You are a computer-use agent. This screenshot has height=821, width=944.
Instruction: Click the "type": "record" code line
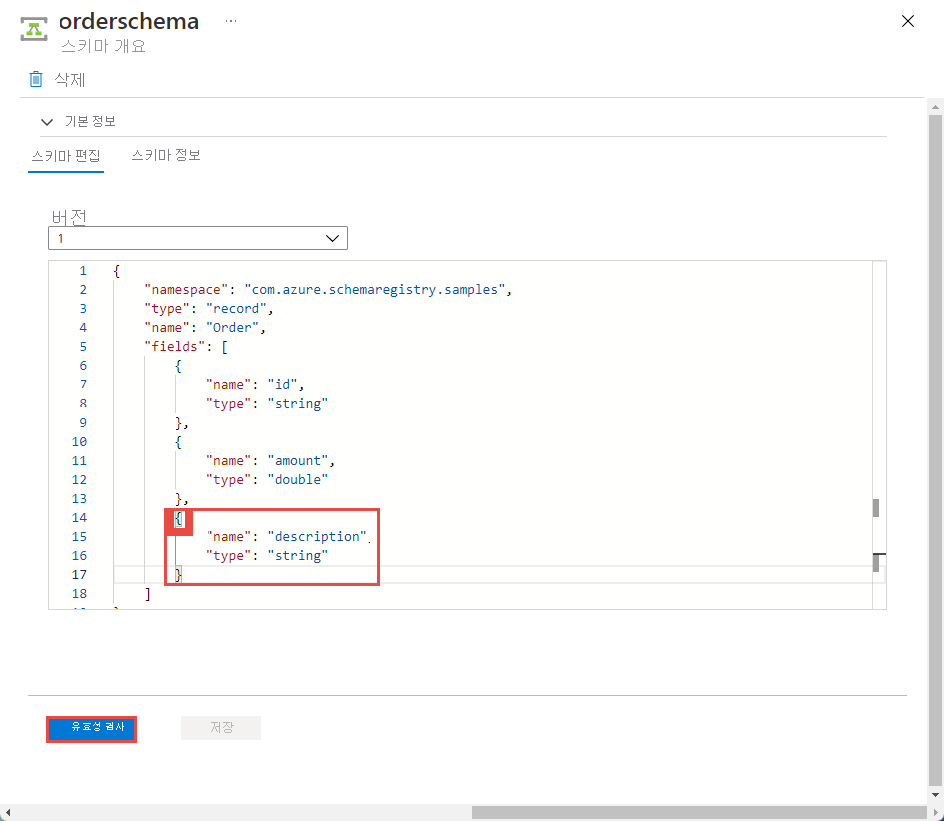point(208,309)
